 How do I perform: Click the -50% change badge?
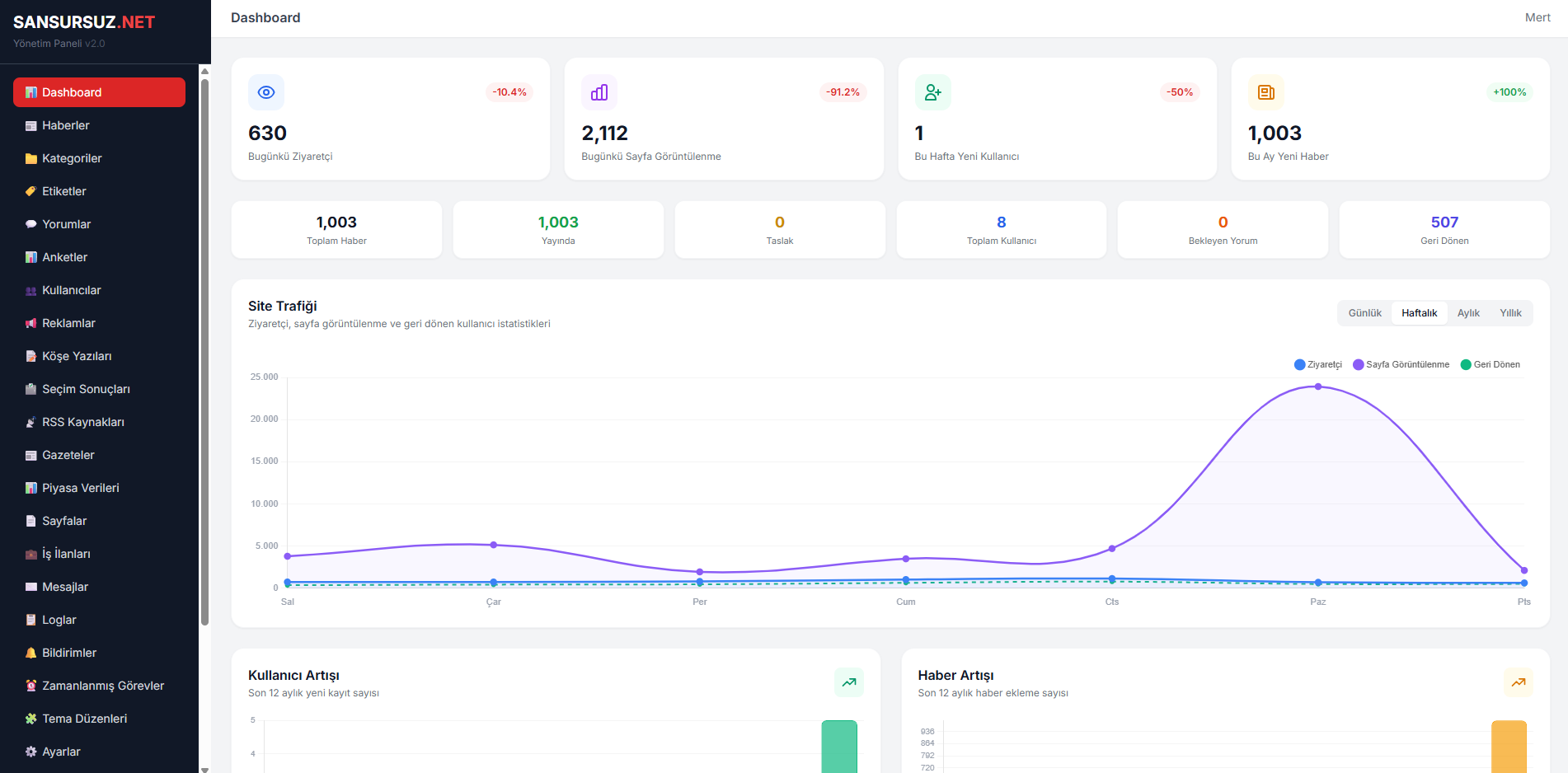1180,92
